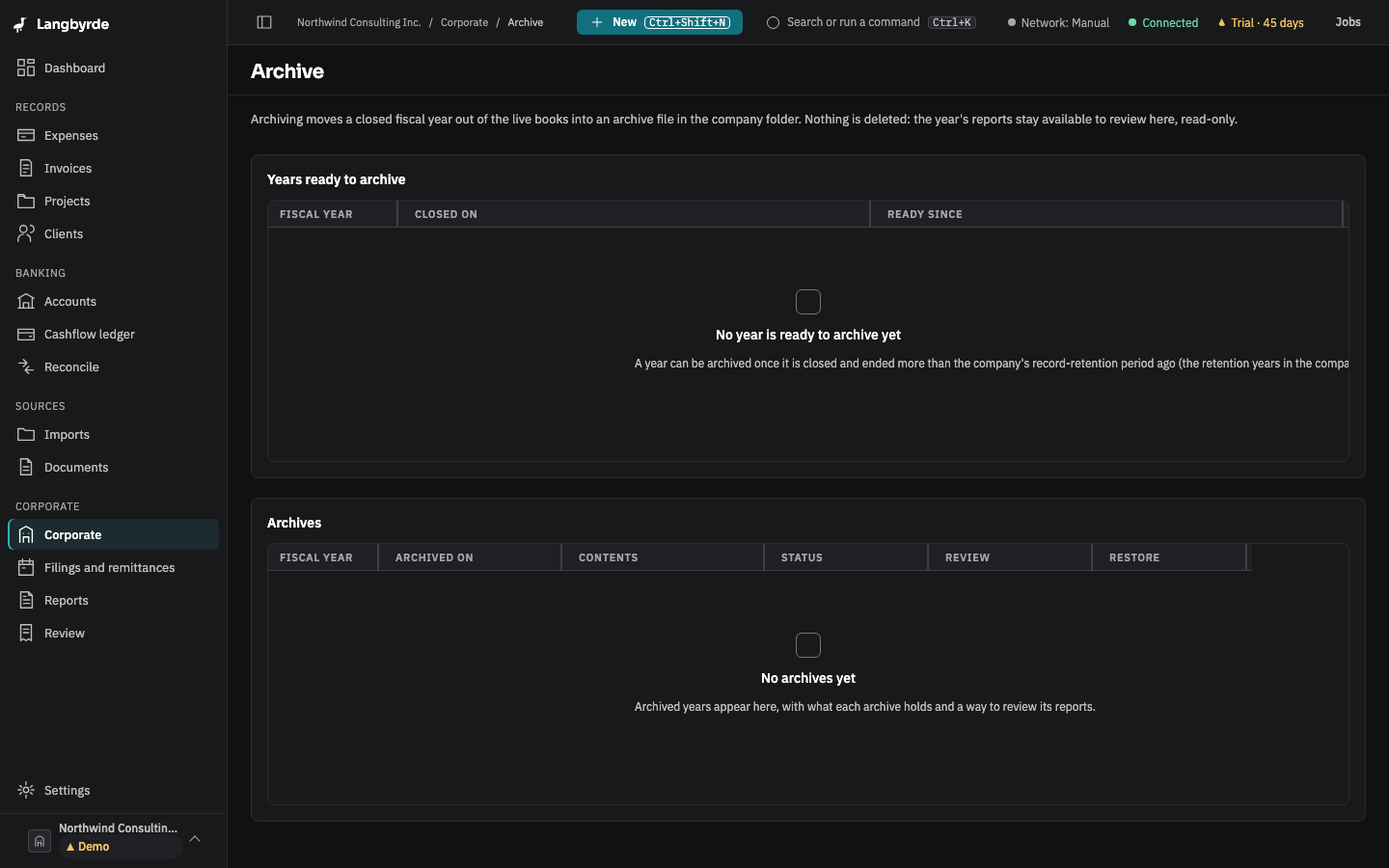Viewport: 1389px width, 868px height.
Task: Click the company building icon at bottom
Action: 40,841
